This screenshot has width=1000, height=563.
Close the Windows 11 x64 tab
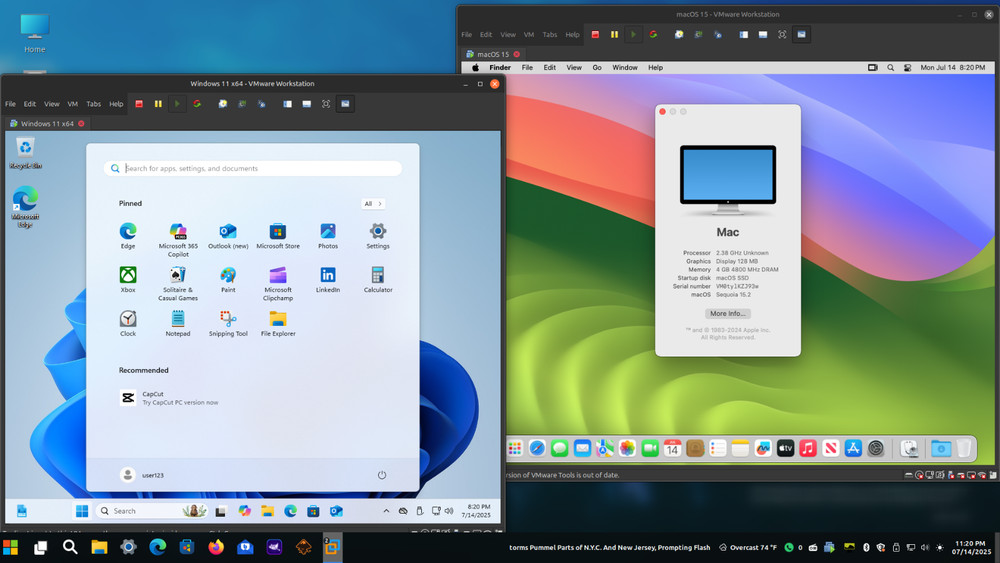point(82,124)
